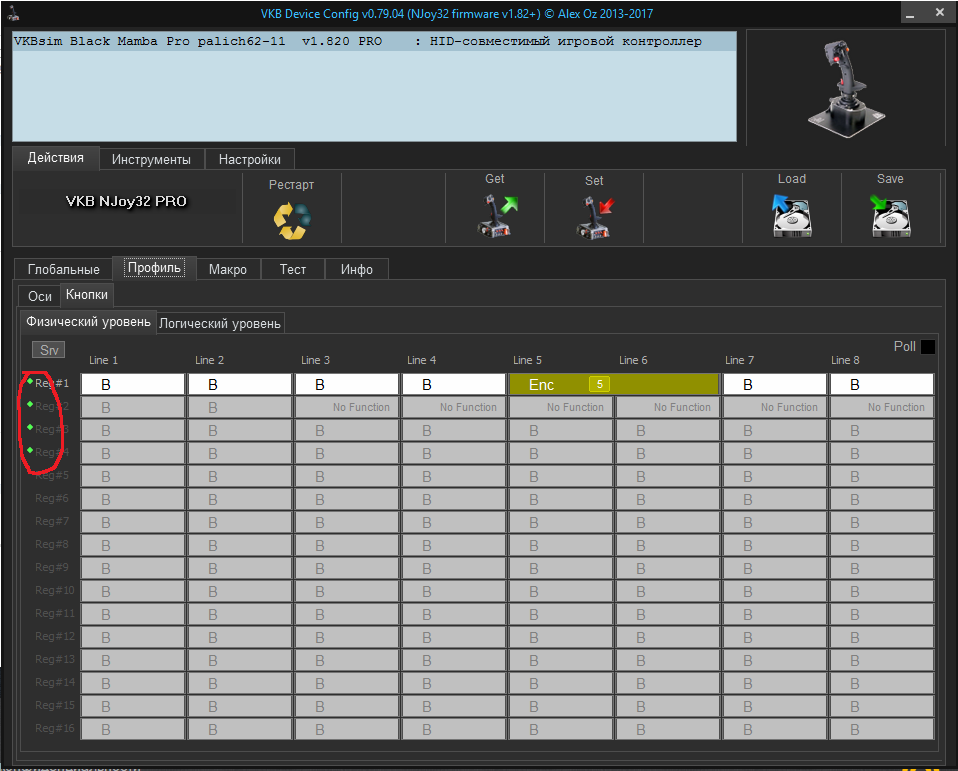Select the Reg#1 Line 4 button cell
958x771 pixels.
coord(453,384)
